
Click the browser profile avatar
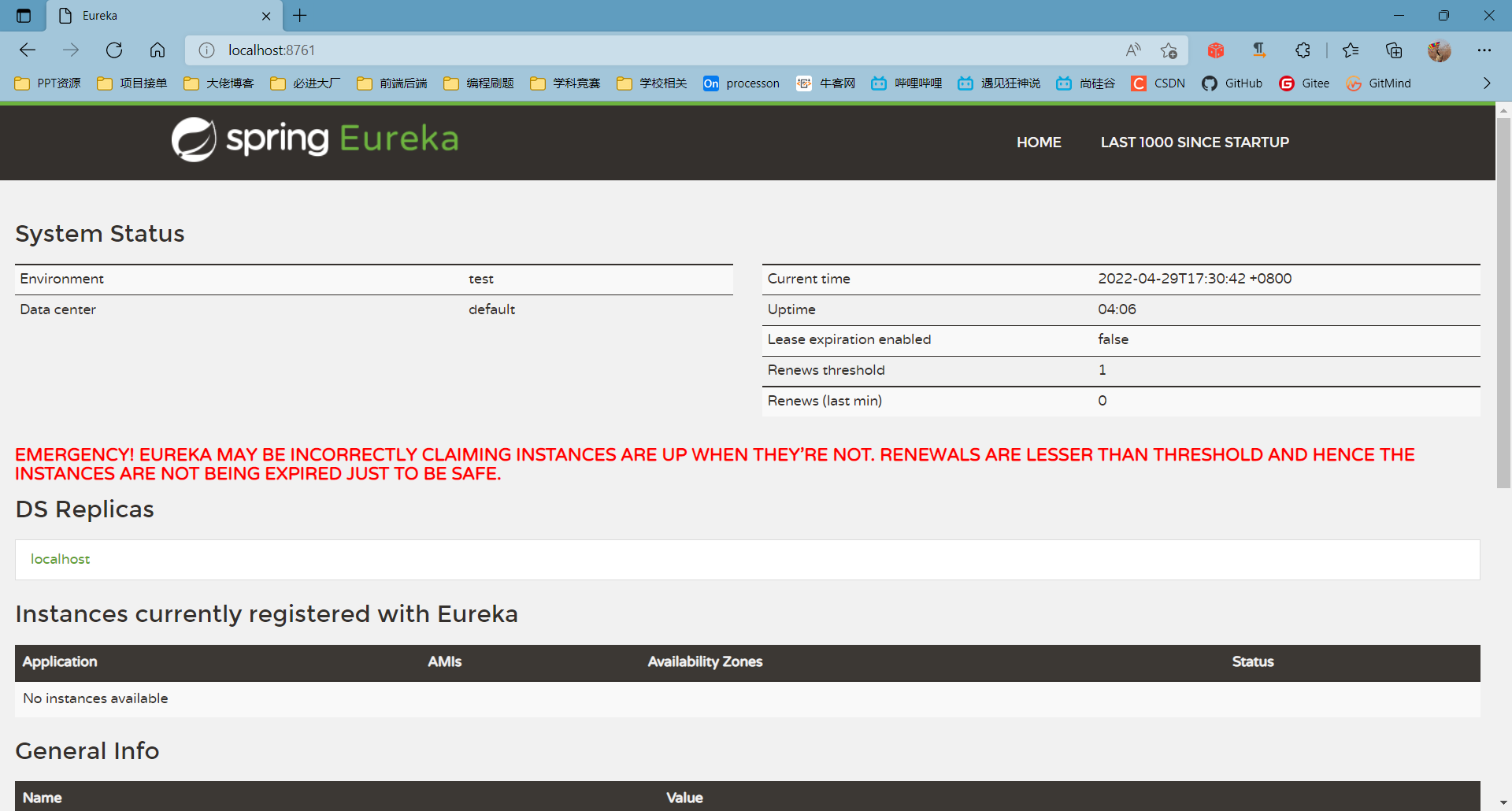click(x=1440, y=50)
